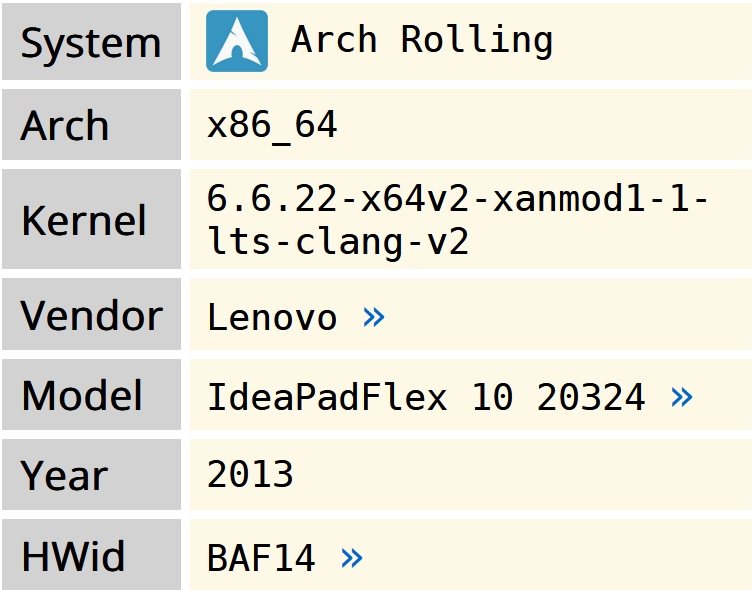Click the 2013 year value
The image size is (755, 590).
250,473
